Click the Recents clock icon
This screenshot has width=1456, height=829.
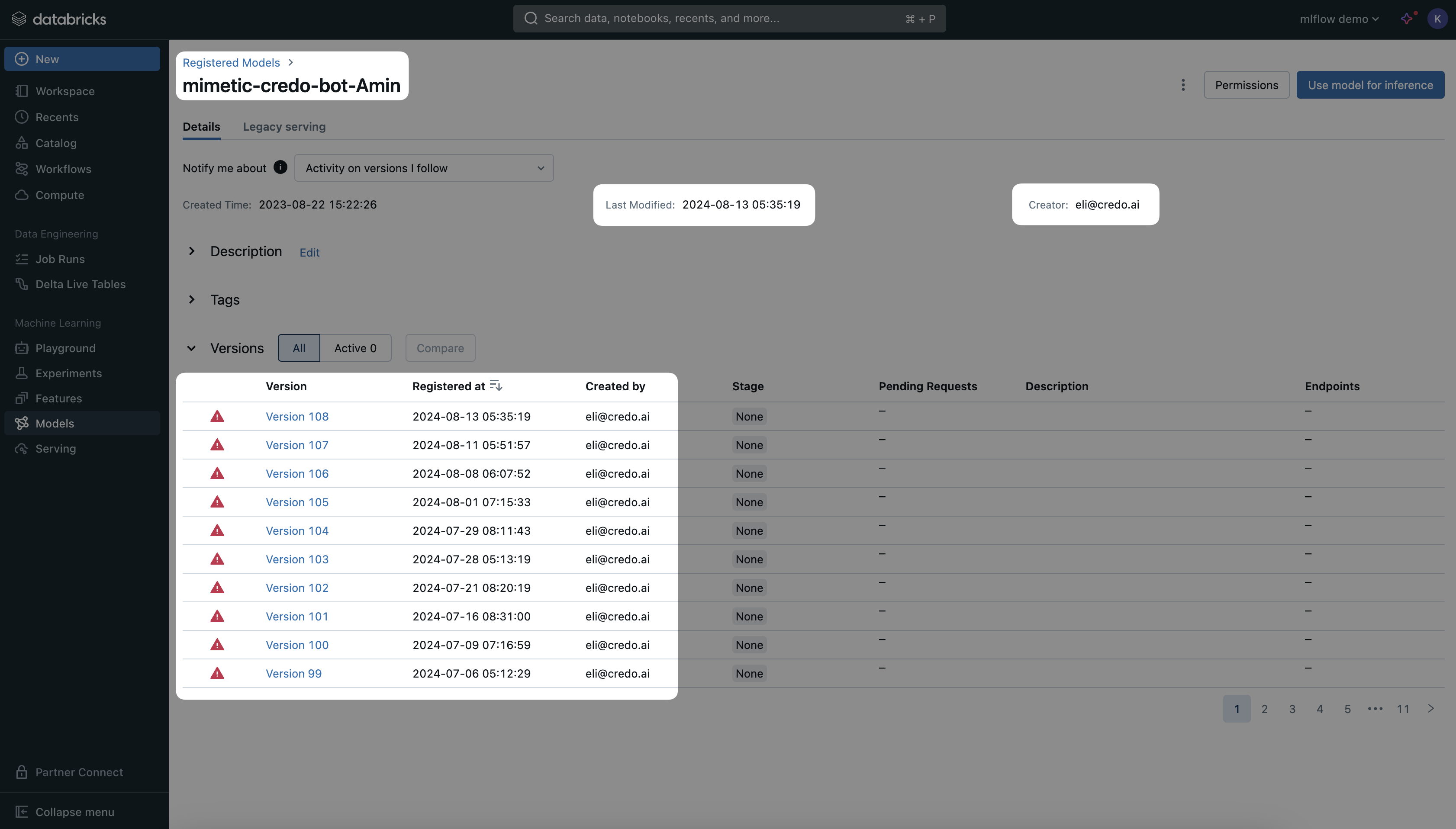point(22,117)
